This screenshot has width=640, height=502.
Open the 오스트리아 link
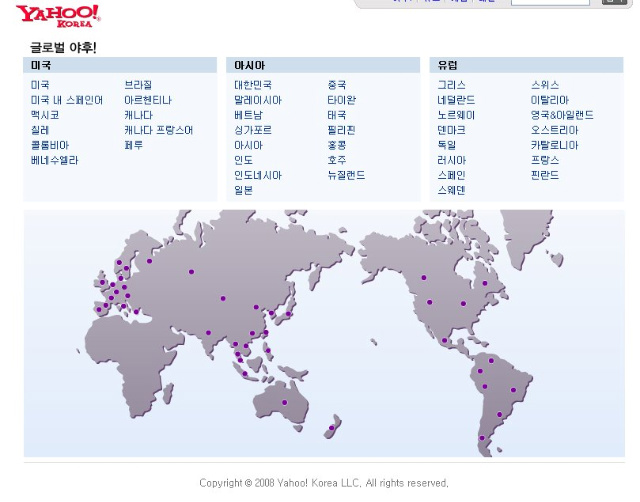click(x=554, y=130)
